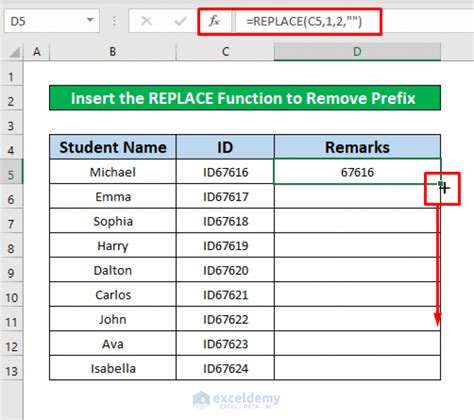Image resolution: width=474 pixels, height=420 pixels.
Task: Select column B header
Action: tap(113, 52)
